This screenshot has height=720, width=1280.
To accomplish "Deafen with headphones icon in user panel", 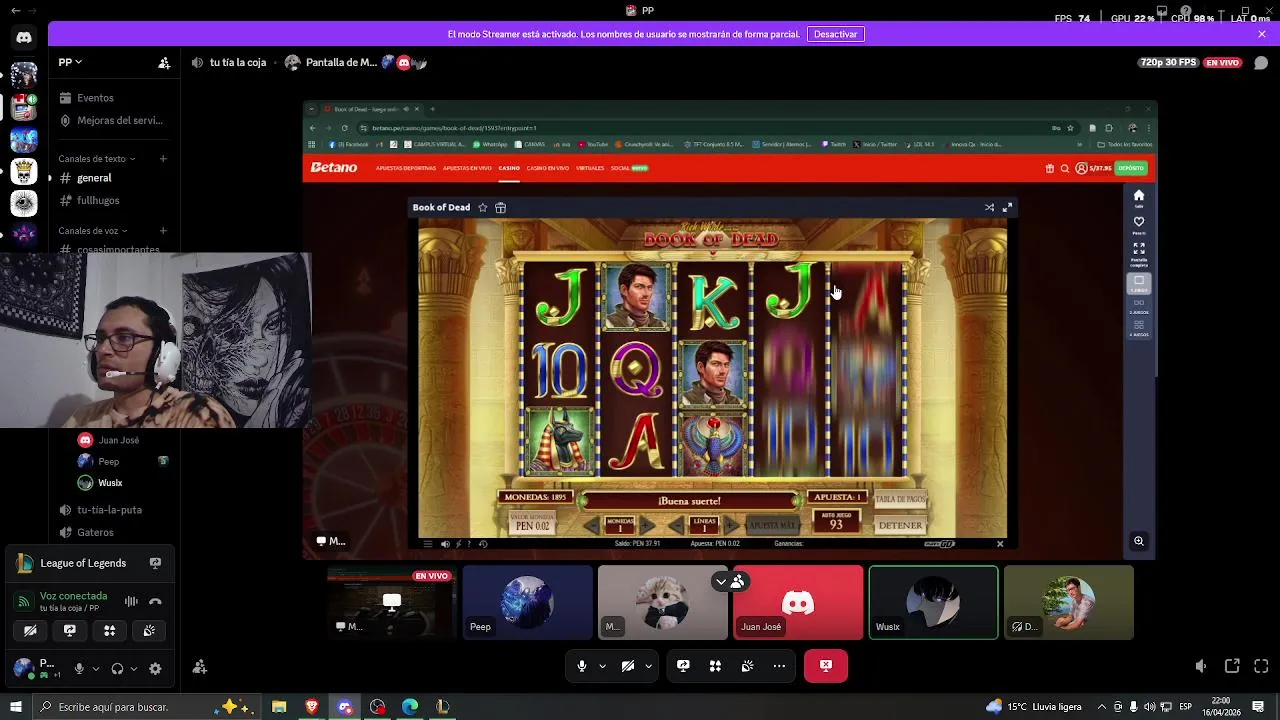I will (117, 668).
